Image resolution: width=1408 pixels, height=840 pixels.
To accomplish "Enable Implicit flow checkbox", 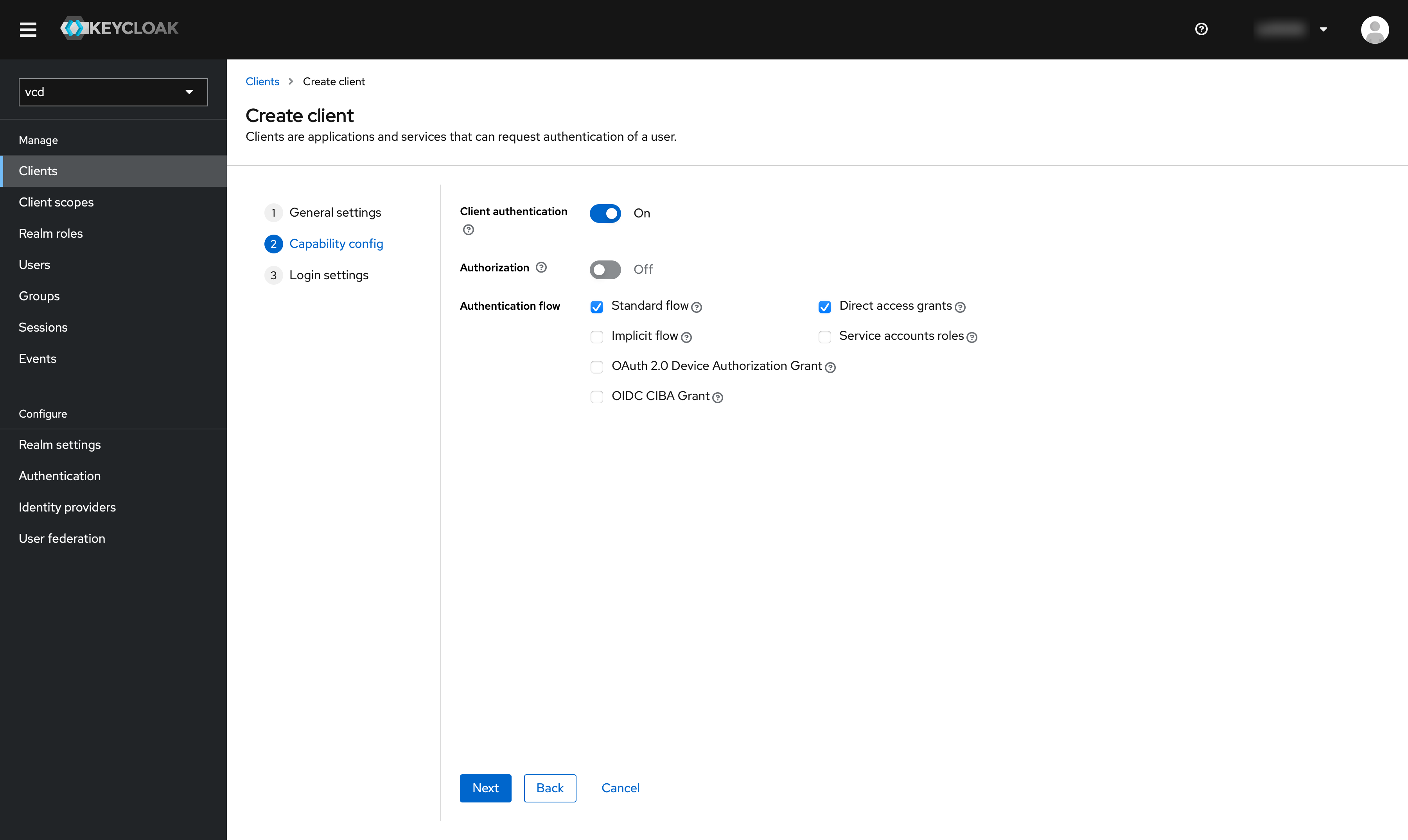I will point(597,336).
